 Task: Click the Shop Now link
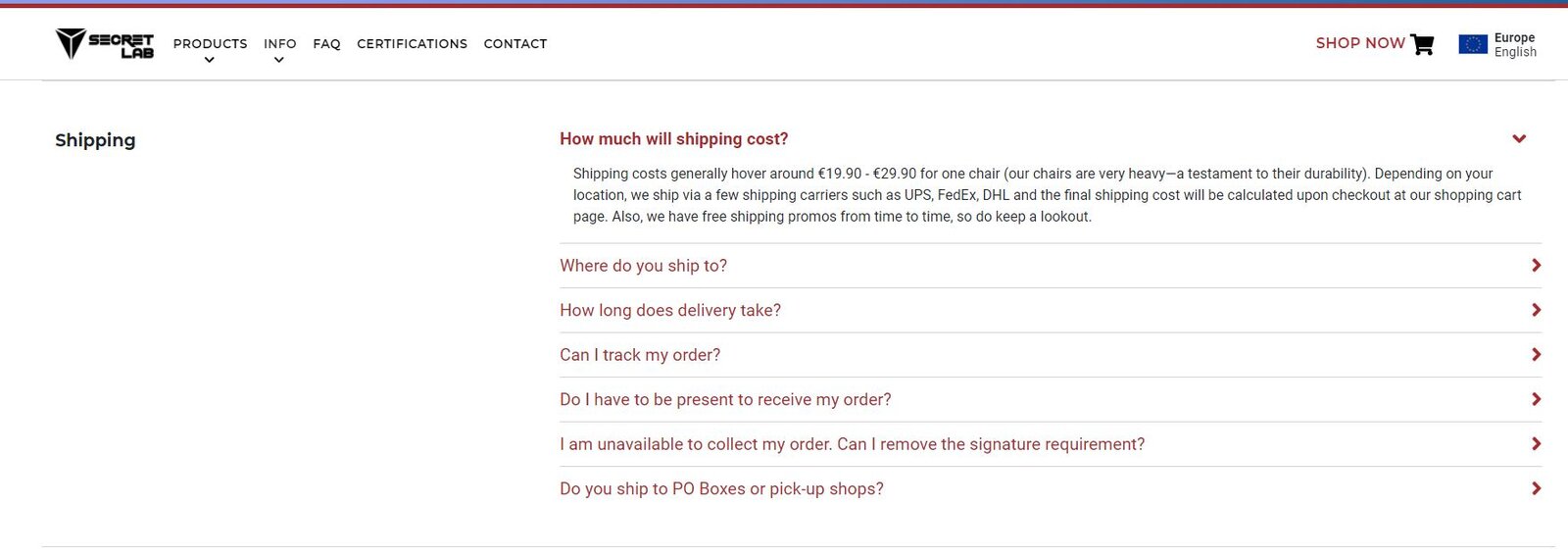point(1360,43)
